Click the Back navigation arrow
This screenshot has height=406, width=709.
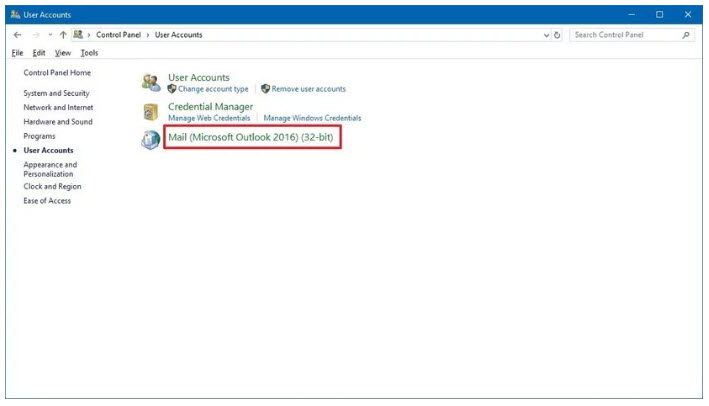point(17,35)
